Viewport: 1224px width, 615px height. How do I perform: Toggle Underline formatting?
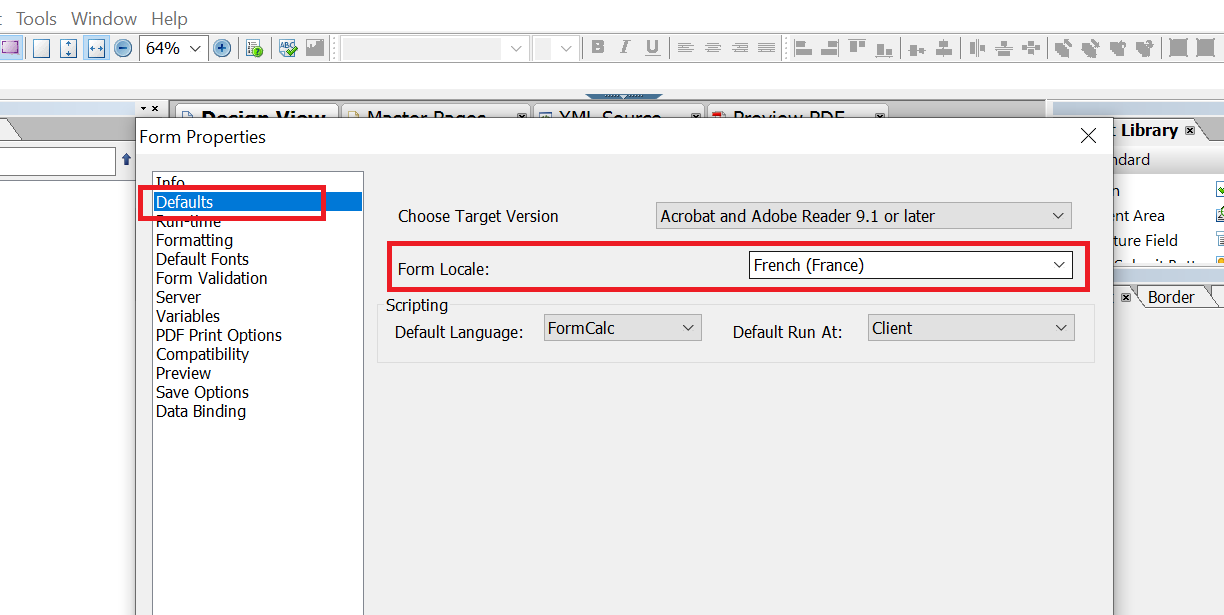(652, 47)
